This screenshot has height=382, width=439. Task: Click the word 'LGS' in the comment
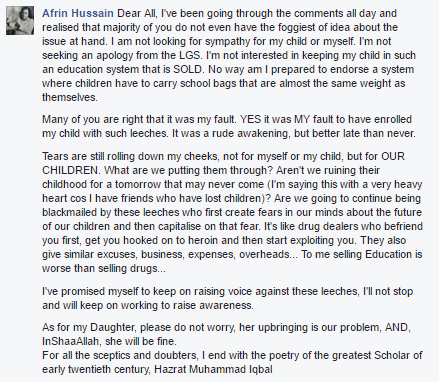point(192,55)
